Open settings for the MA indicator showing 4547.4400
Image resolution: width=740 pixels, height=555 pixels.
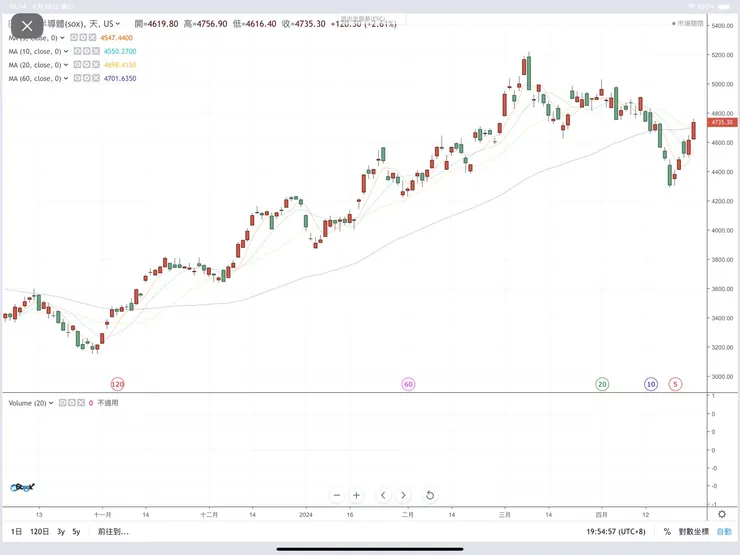pyautogui.click(x=83, y=37)
